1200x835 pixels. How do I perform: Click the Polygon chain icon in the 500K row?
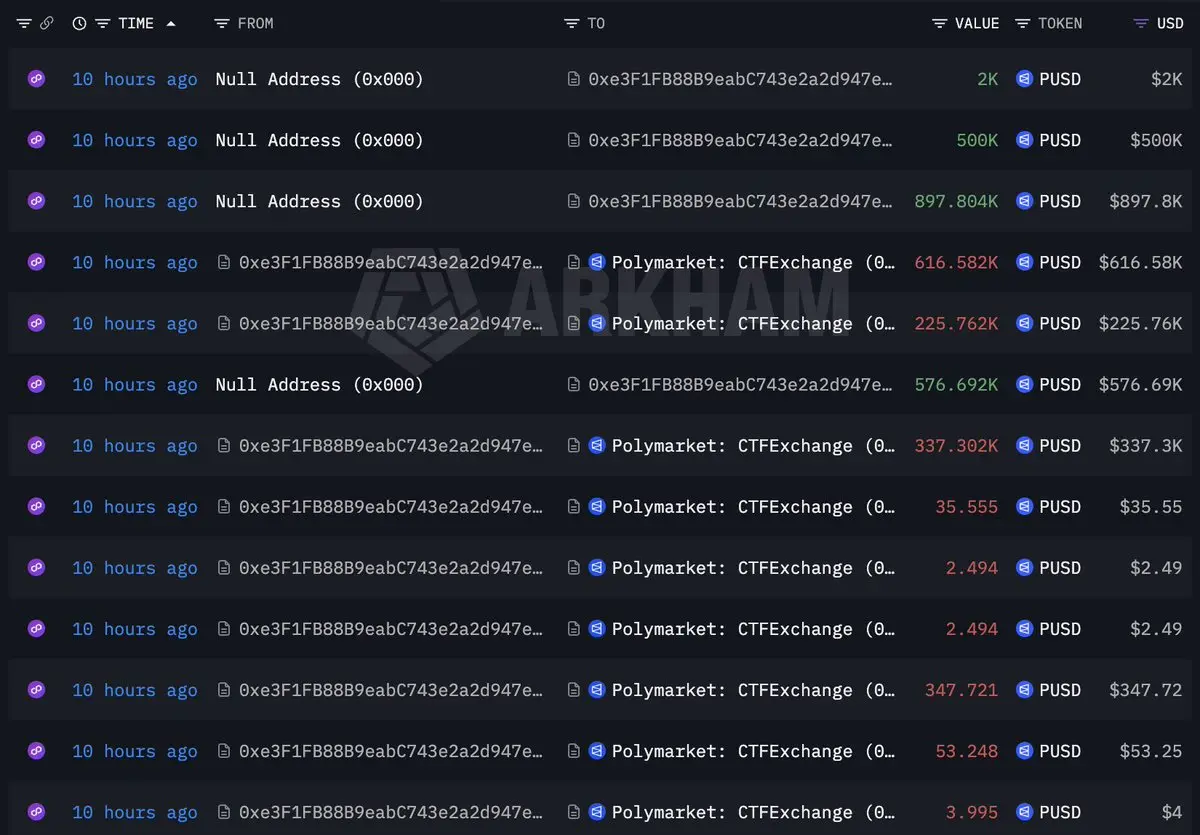[x=37, y=140]
